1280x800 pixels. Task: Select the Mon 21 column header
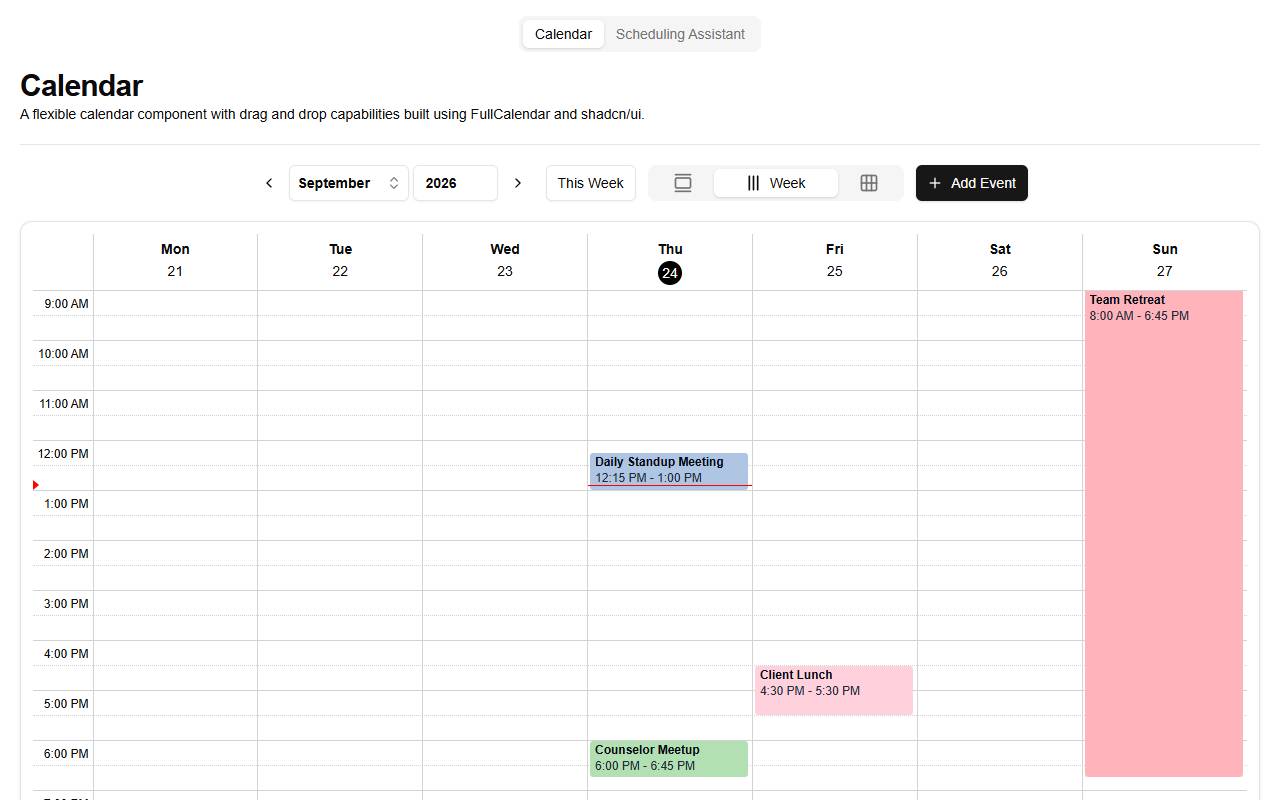[175, 261]
